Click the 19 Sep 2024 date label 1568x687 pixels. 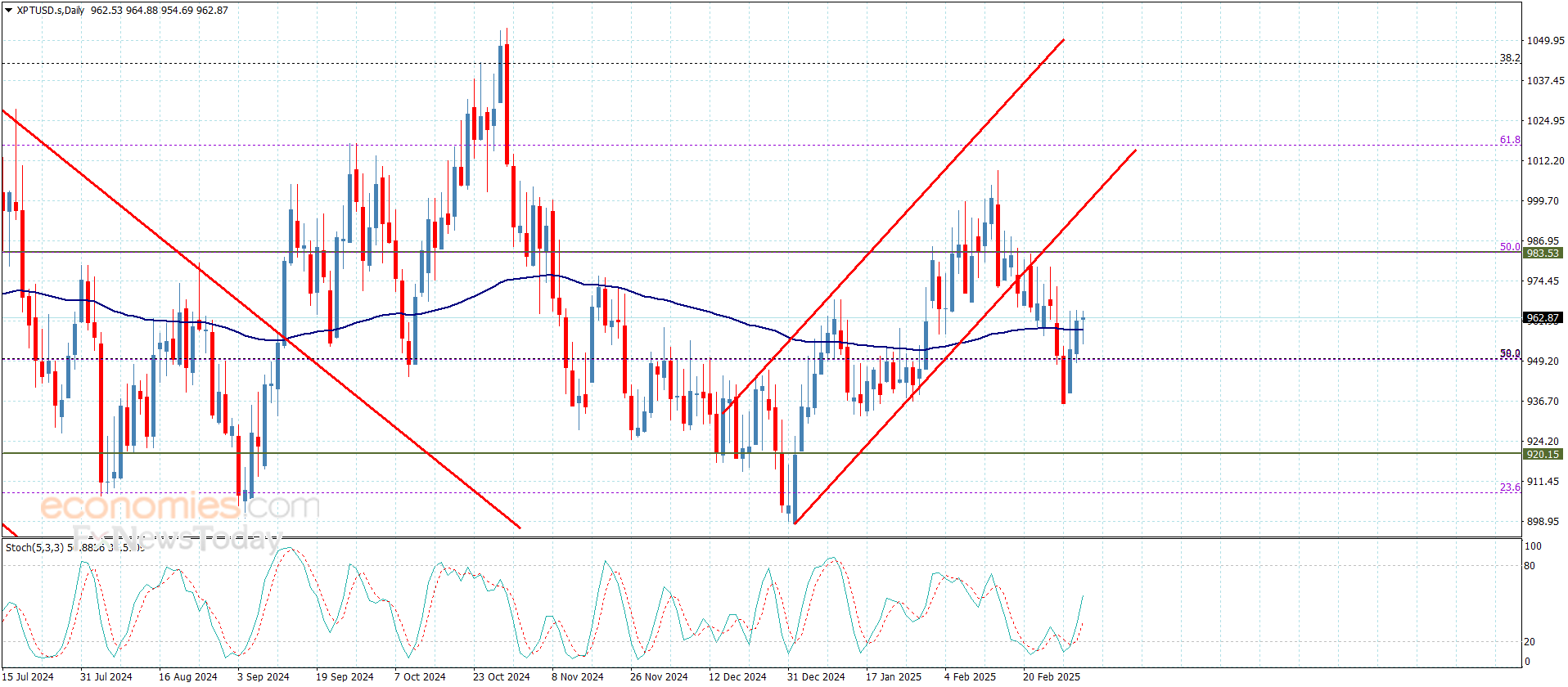point(345,676)
